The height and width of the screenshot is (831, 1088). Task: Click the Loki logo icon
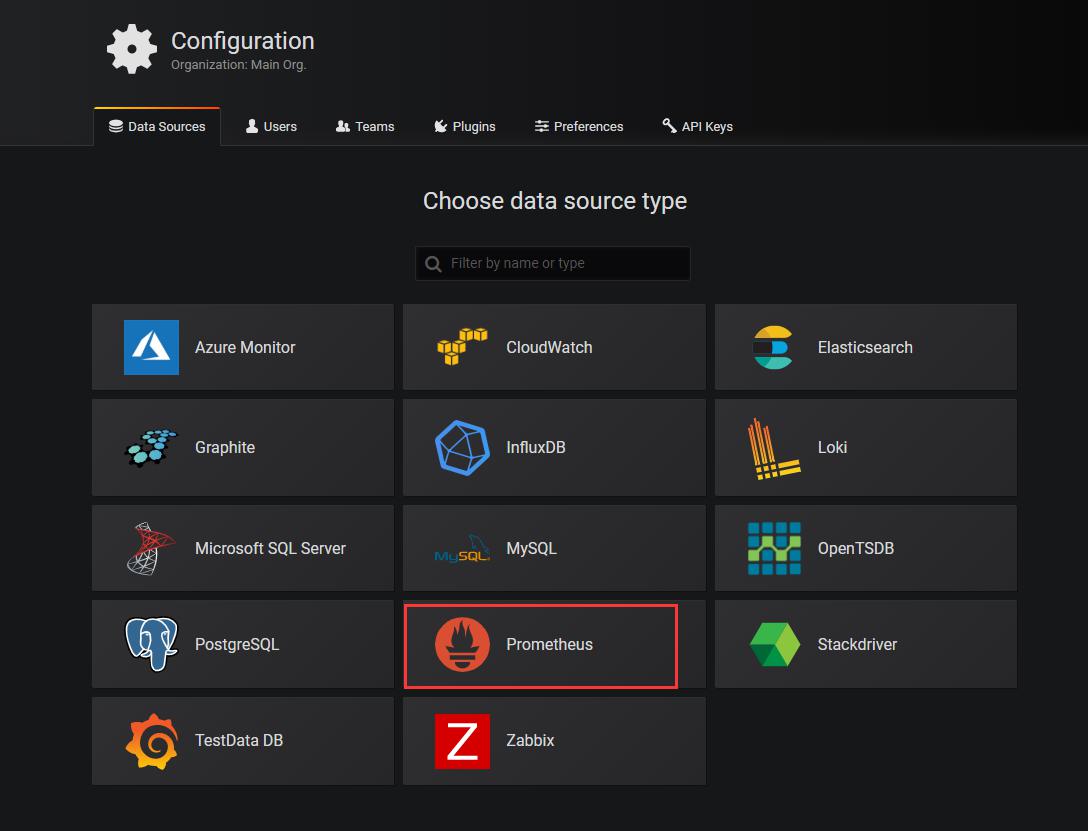pyautogui.click(x=774, y=449)
